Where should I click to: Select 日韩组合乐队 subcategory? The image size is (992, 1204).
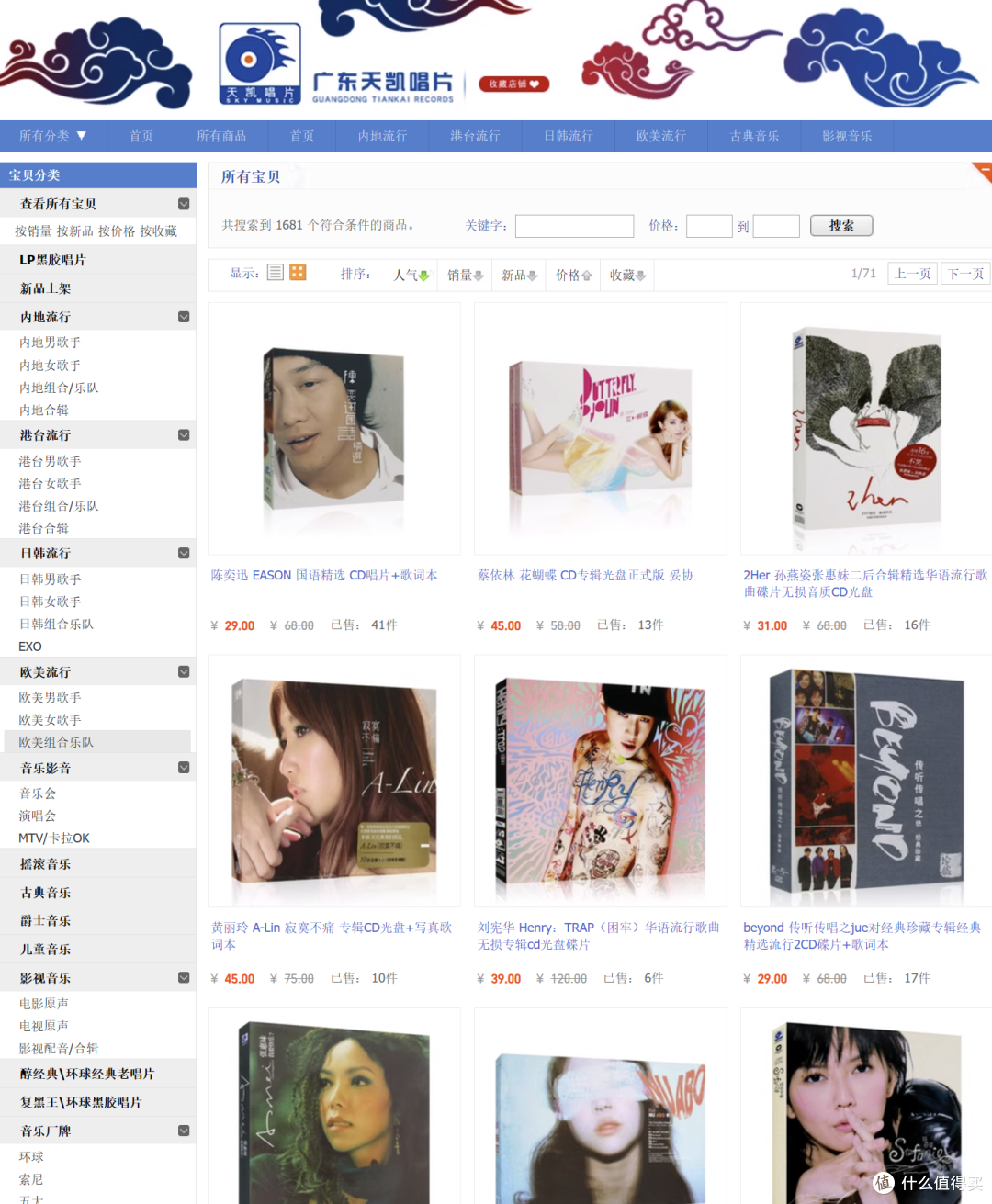click(x=56, y=624)
